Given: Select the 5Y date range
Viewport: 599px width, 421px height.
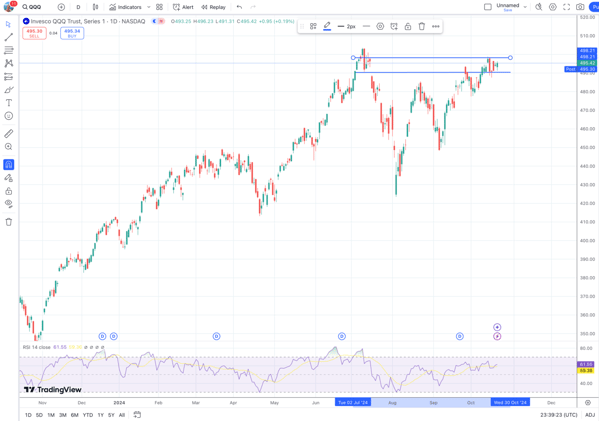Looking at the screenshot, I should [x=111, y=415].
